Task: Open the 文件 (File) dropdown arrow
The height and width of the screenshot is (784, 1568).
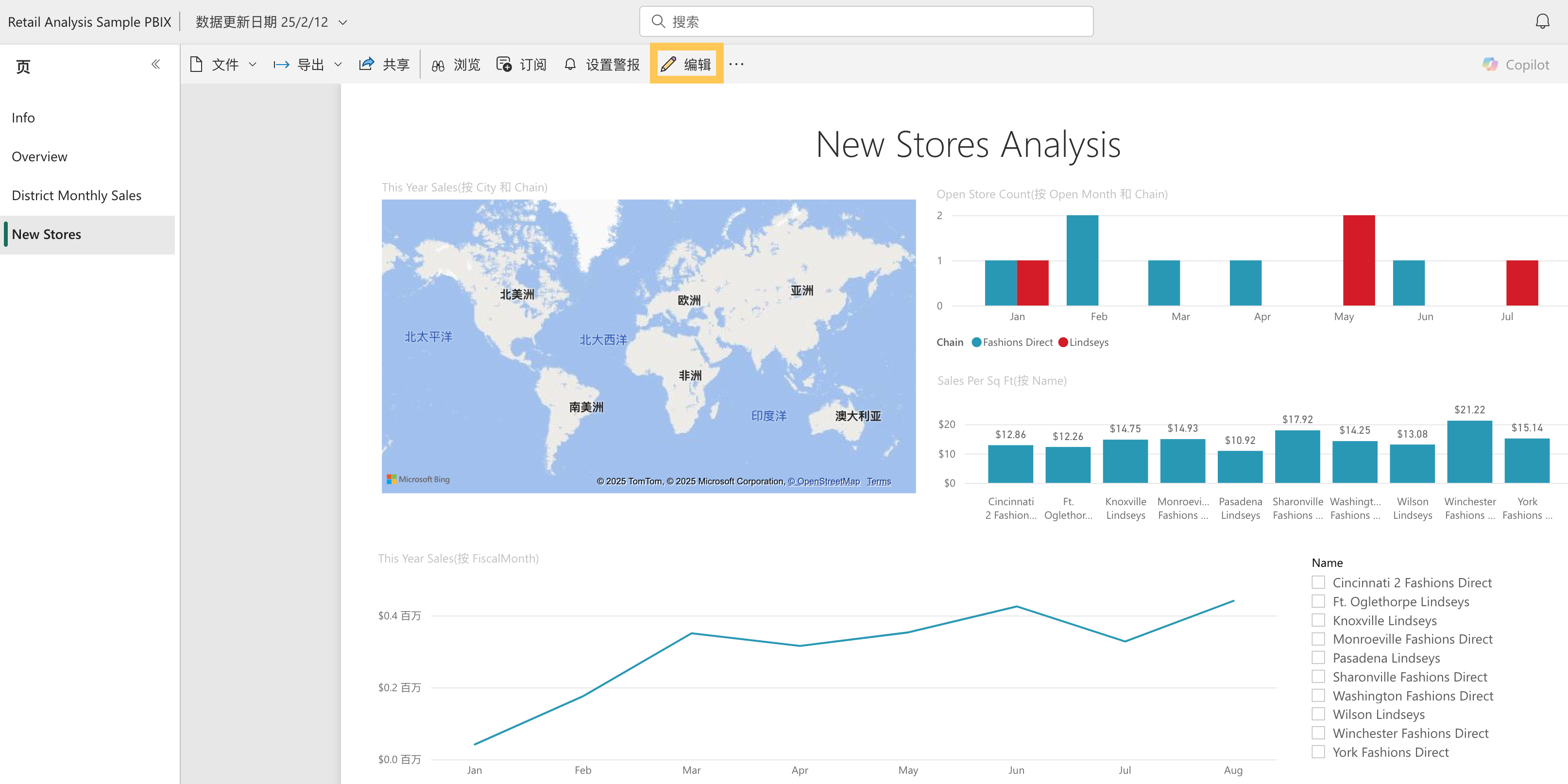Action: tap(253, 64)
